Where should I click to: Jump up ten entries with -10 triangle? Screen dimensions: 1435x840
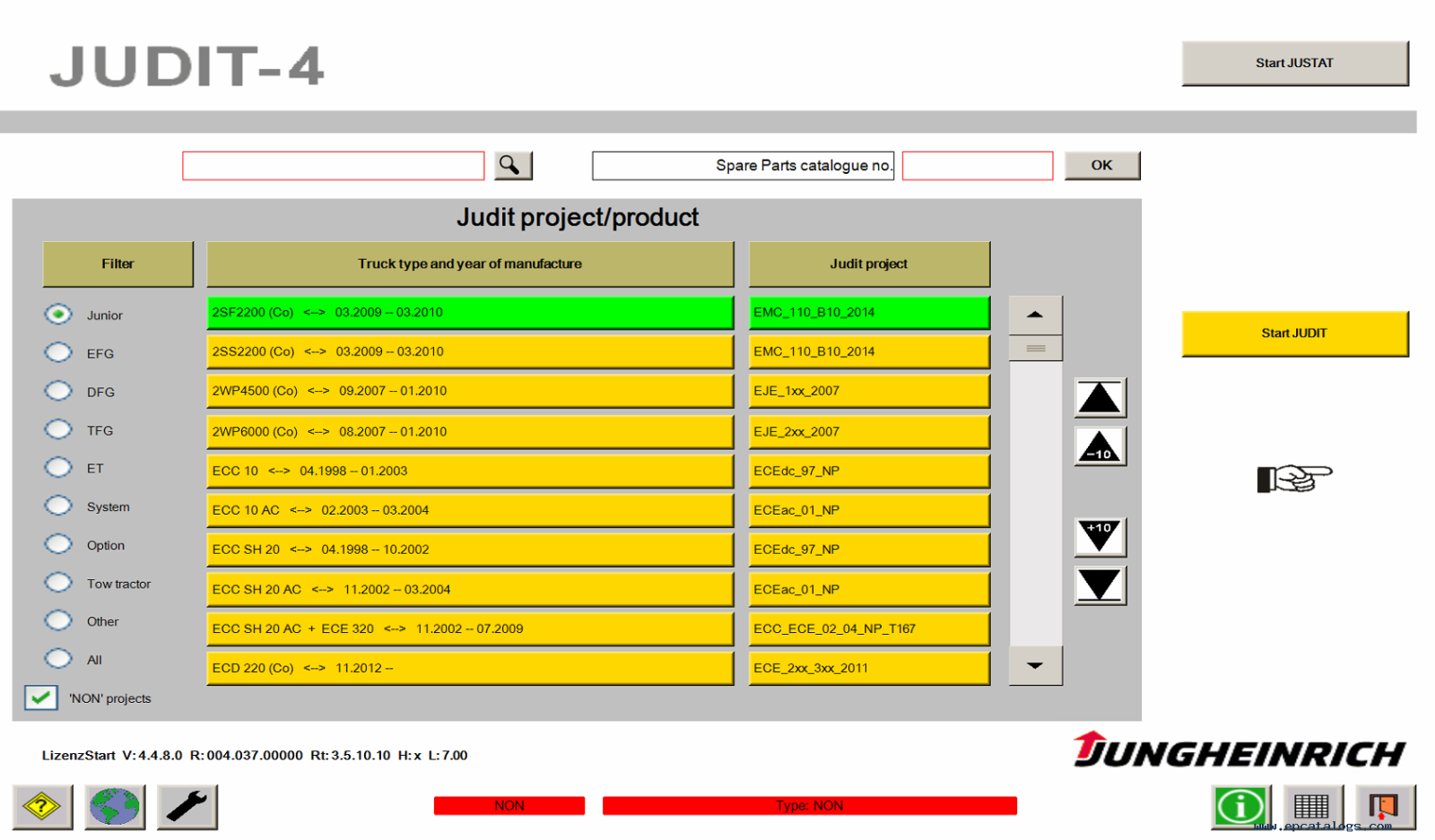tap(1100, 446)
